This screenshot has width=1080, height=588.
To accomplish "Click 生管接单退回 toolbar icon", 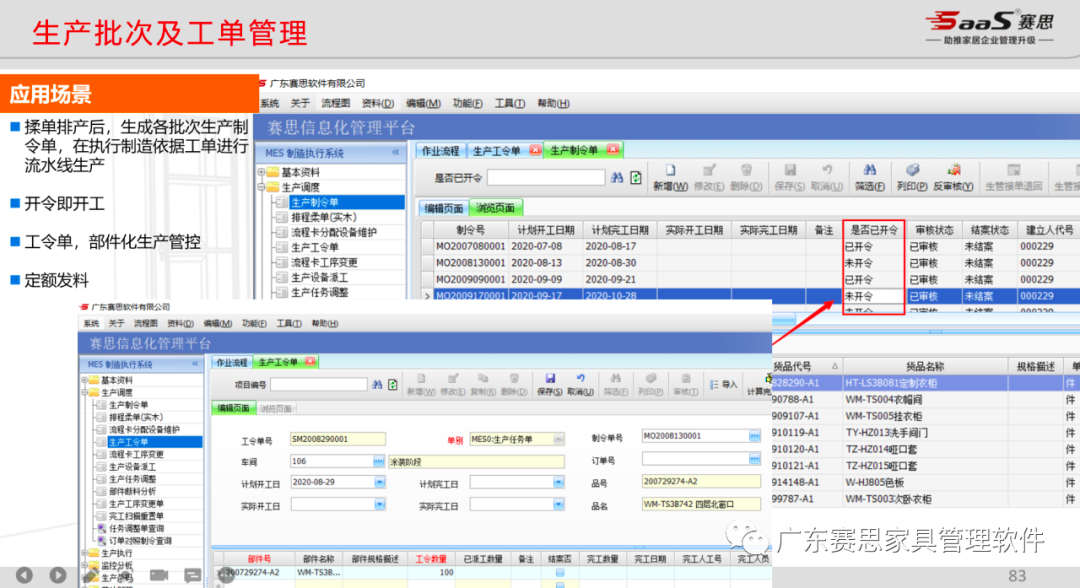I will 1014,170.
